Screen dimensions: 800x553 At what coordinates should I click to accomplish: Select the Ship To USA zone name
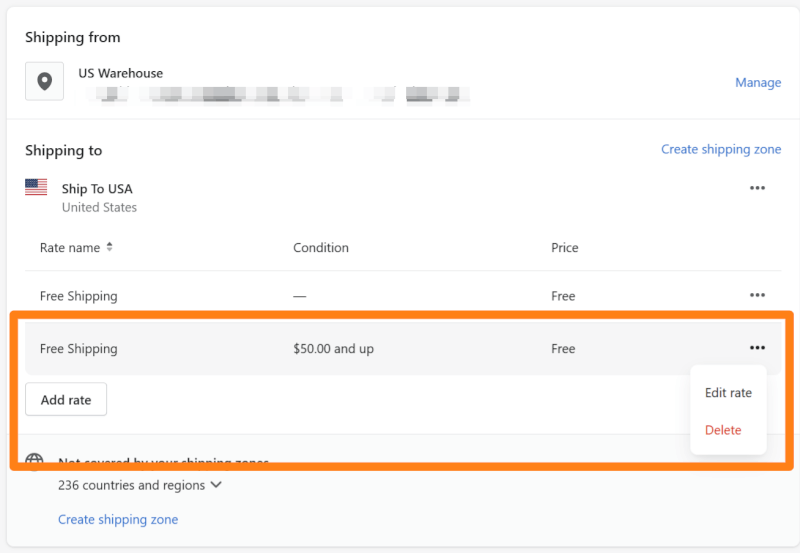(97, 189)
